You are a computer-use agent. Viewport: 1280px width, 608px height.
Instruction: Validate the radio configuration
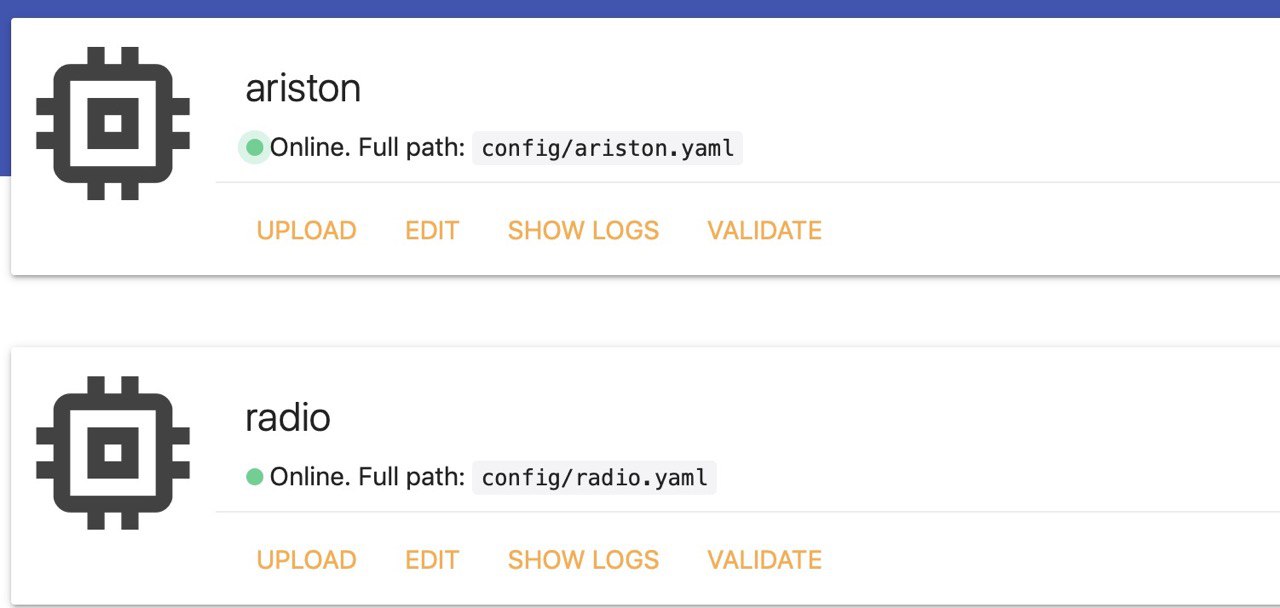(764, 560)
